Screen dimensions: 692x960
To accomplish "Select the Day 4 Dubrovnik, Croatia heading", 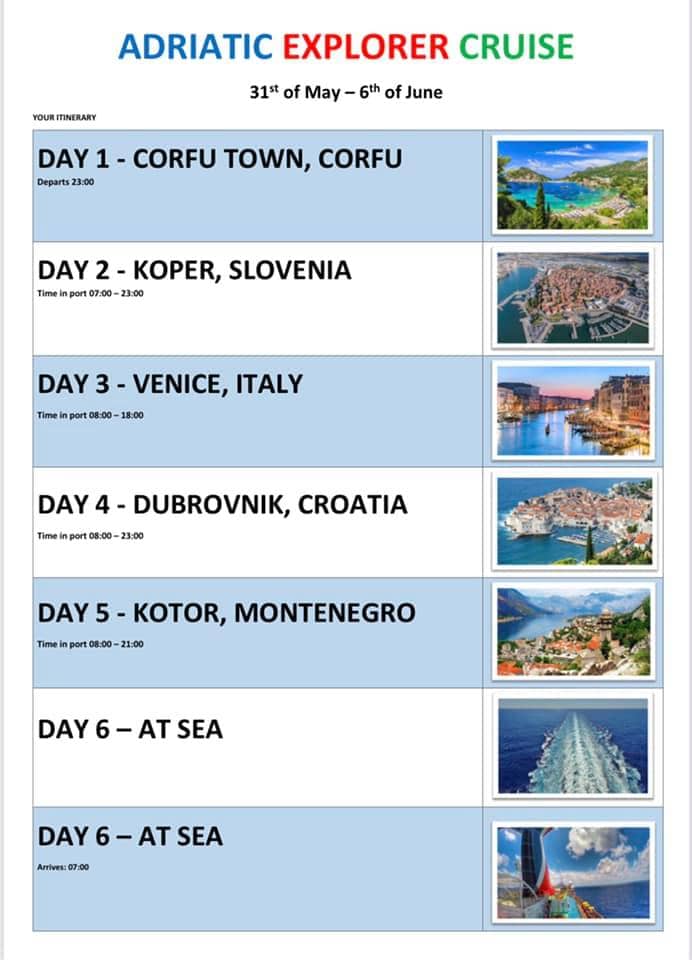I will 222,505.
